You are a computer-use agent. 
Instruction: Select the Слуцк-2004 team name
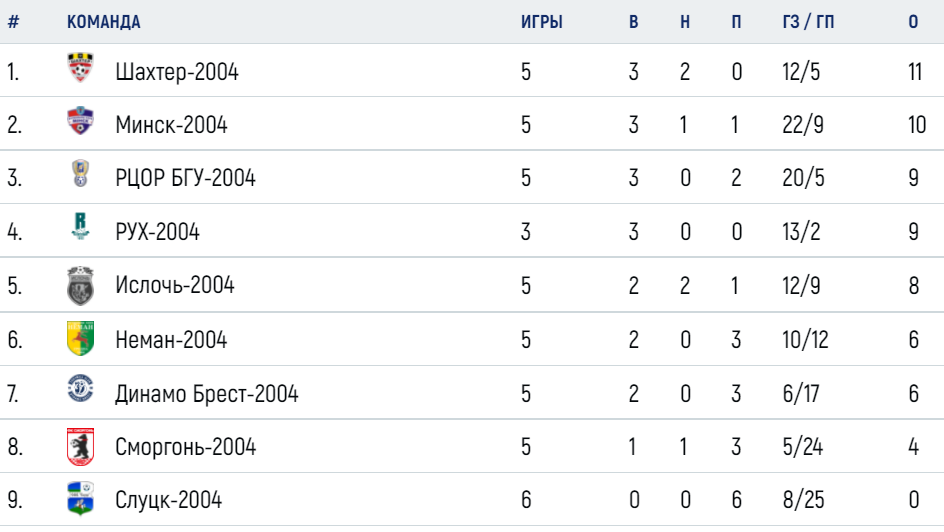169,500
